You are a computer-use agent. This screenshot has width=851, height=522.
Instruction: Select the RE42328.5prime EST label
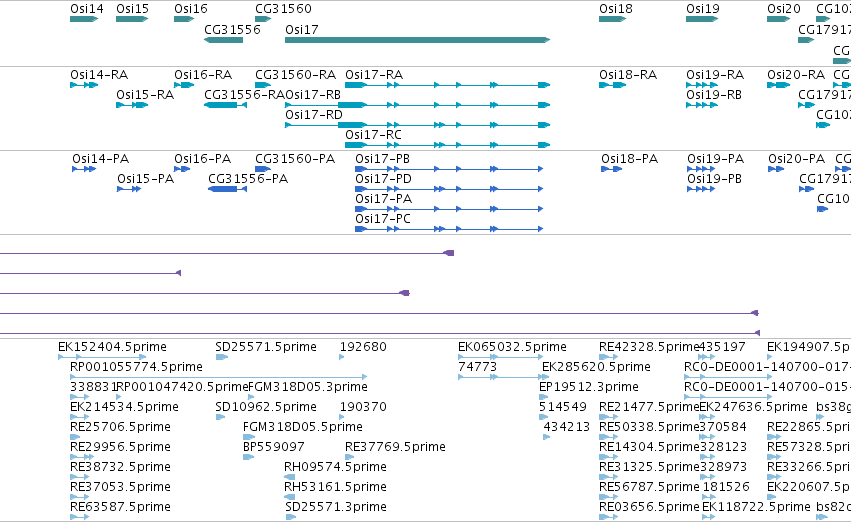pos(649,347)
